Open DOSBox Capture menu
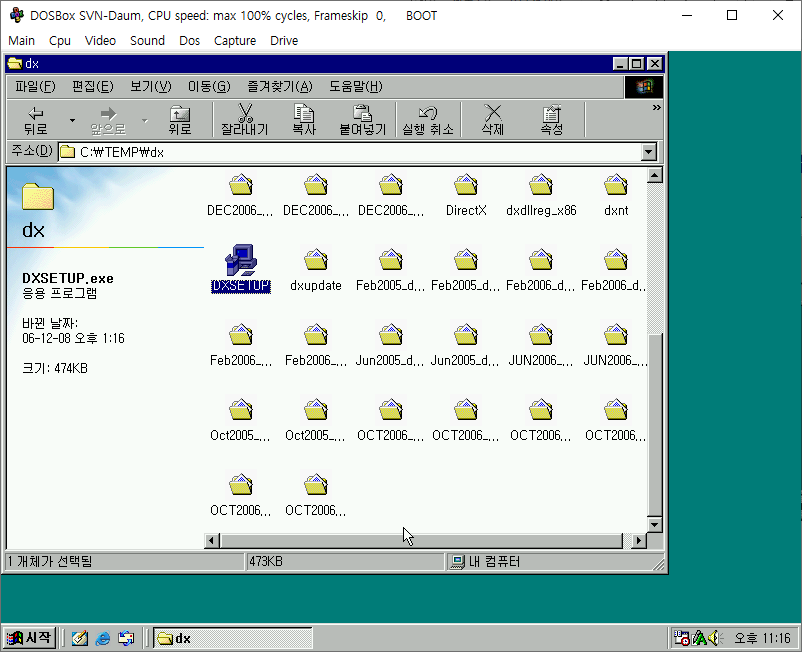The image size is (802, 652). (235, 40)
